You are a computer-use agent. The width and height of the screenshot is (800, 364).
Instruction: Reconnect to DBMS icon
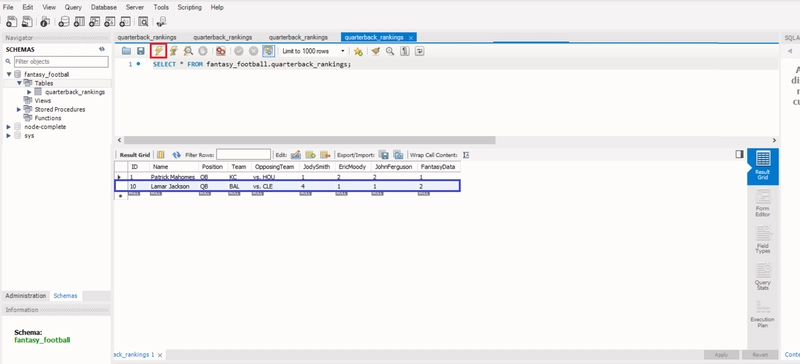(x=162, y=21)
